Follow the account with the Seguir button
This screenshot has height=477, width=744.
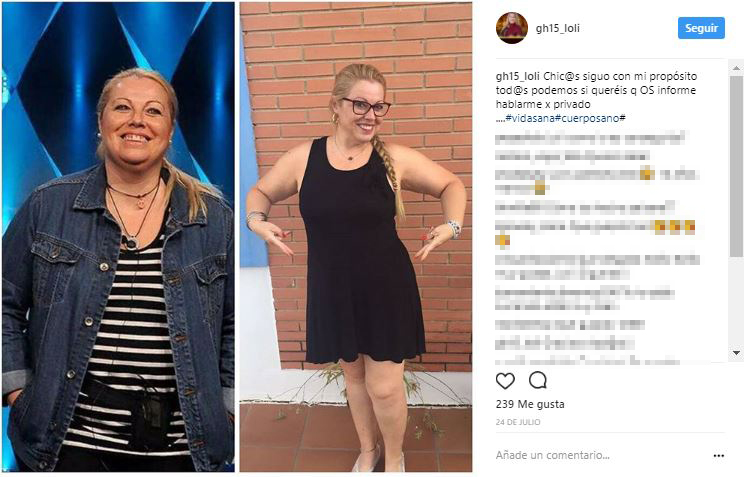pyautogui.click(x=701, y=28)
